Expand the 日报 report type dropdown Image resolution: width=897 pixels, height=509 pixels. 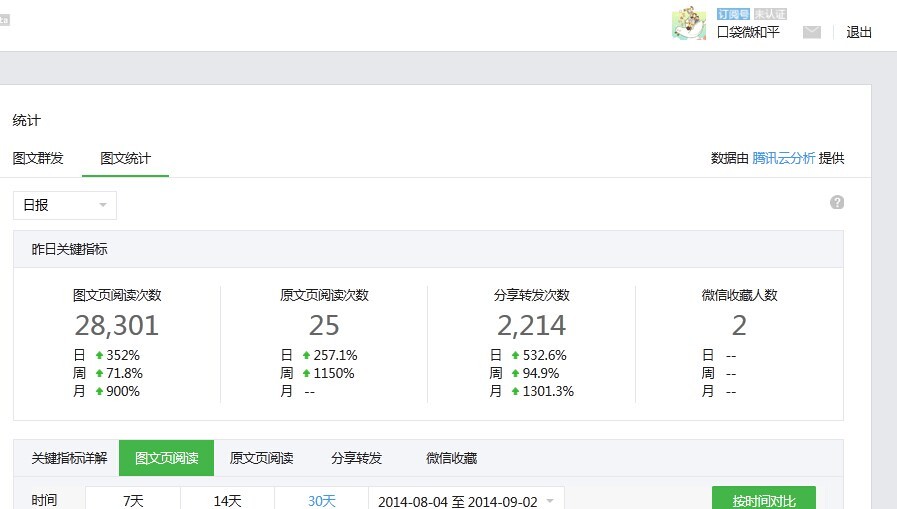click(65, 205)
